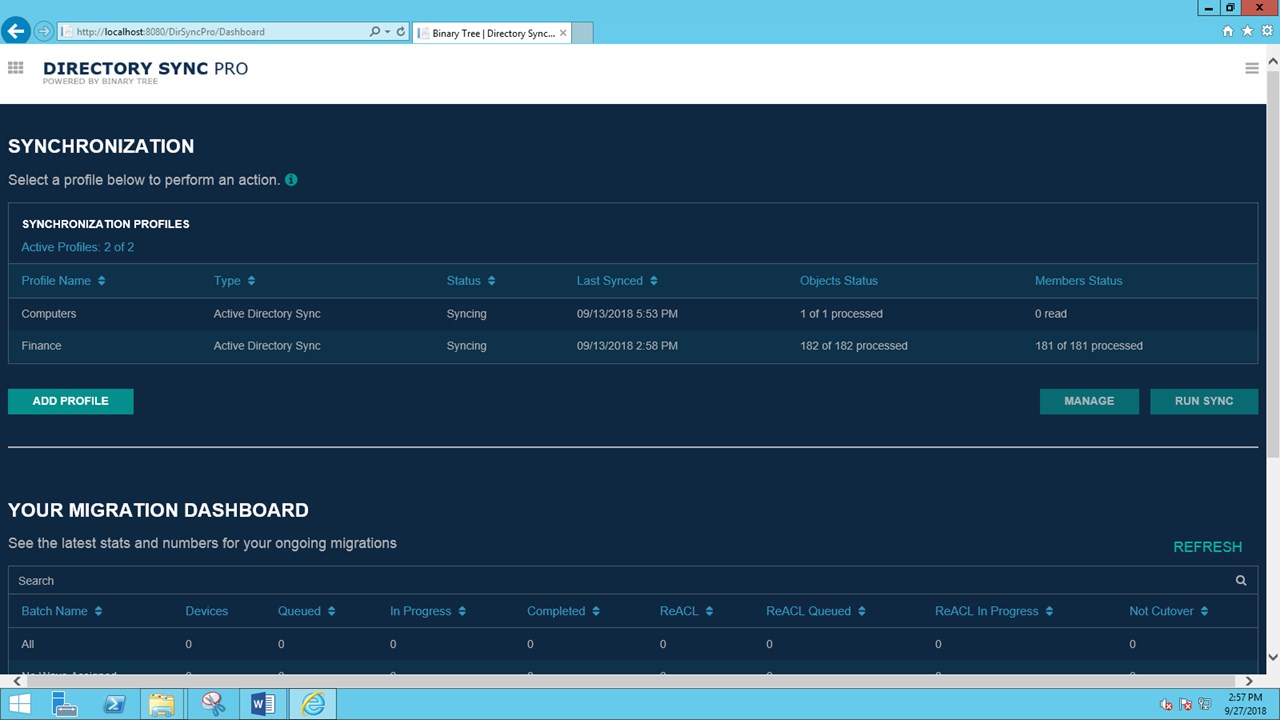
Task: Click the ADD PROFILE button
Action: tap(70, 401)
